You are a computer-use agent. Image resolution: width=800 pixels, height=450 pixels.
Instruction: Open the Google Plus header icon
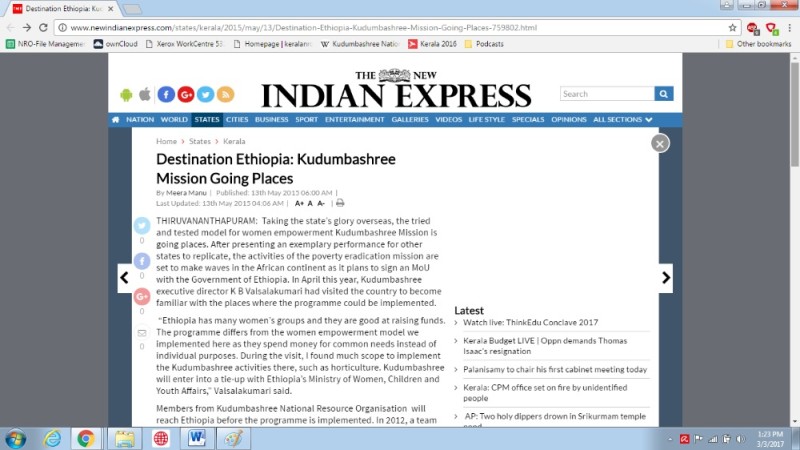click(186, 94)
